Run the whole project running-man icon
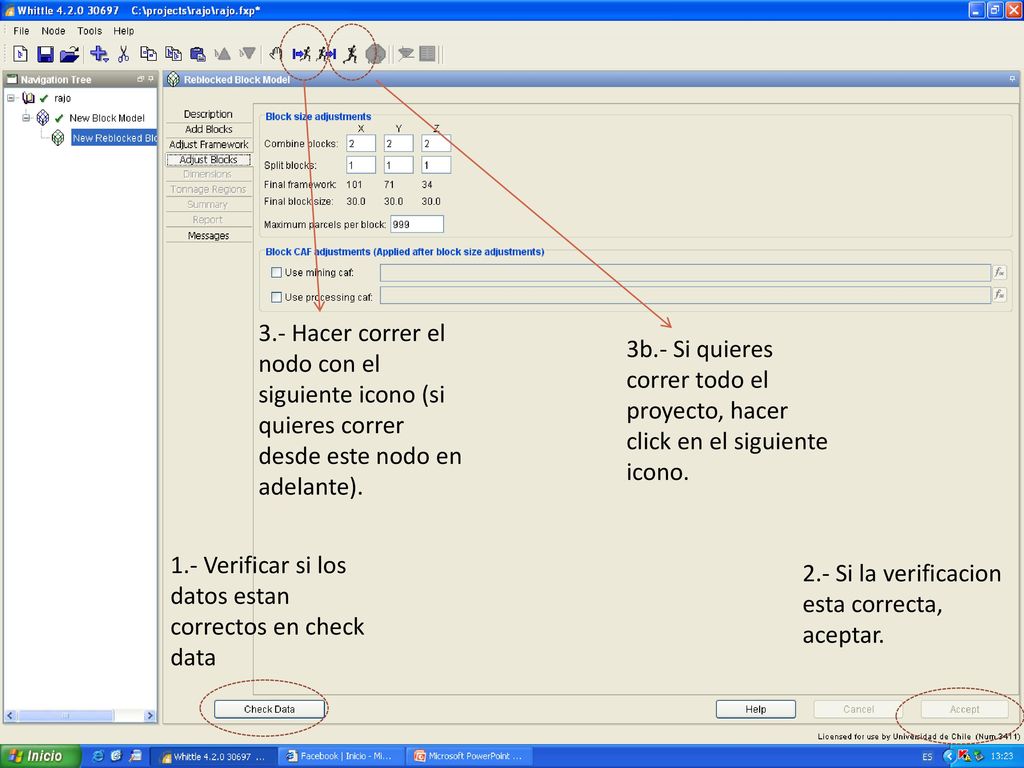The height and width of the screenshot is (768, 1024). coord(351,54)
